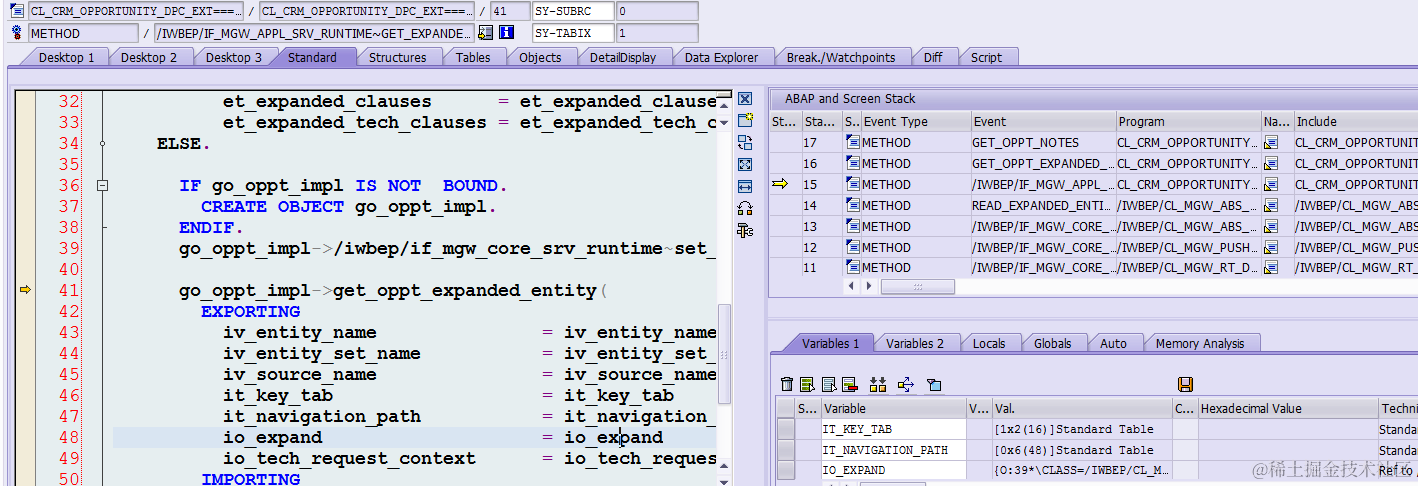This screenshot has height=486, width=1418.
Task: Select the IT_NAVIGATION_PATH variable cell
Action: [x=893, y=450]
